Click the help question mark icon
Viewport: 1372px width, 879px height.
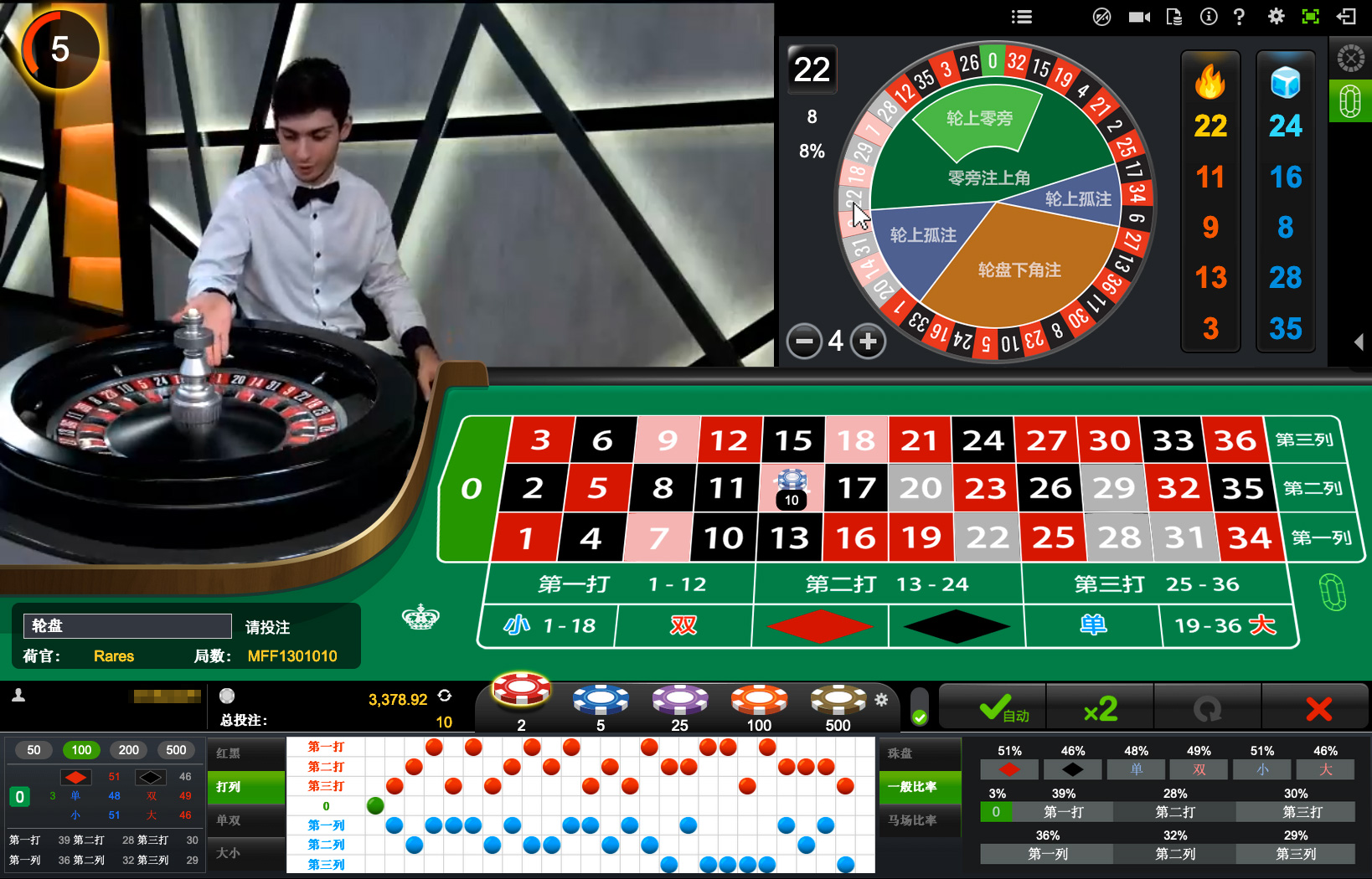(1240, 17)
